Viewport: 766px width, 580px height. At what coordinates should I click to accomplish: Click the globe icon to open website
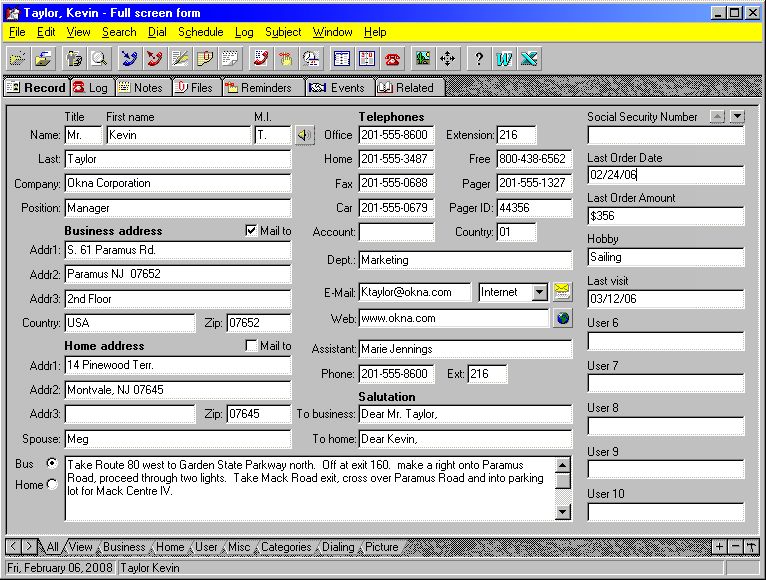coord(563,318)
